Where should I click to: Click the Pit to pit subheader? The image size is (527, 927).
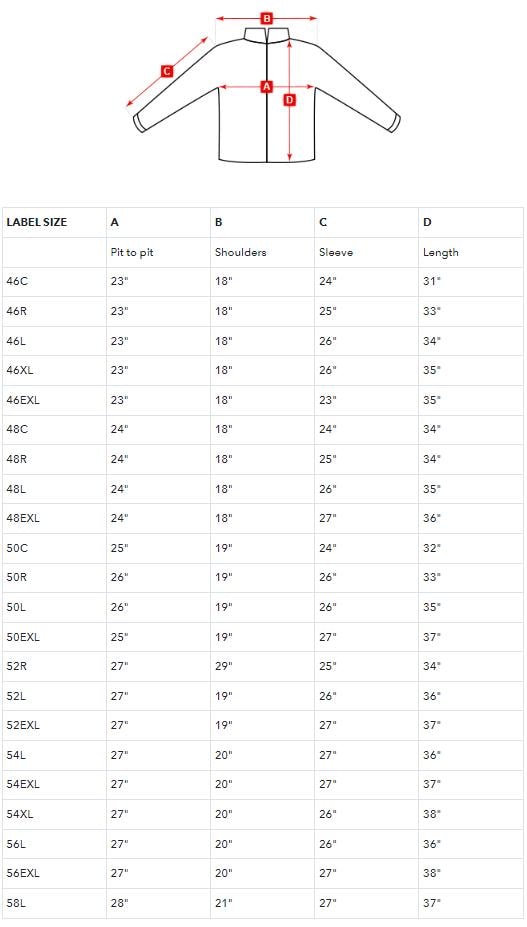[132, 252]
